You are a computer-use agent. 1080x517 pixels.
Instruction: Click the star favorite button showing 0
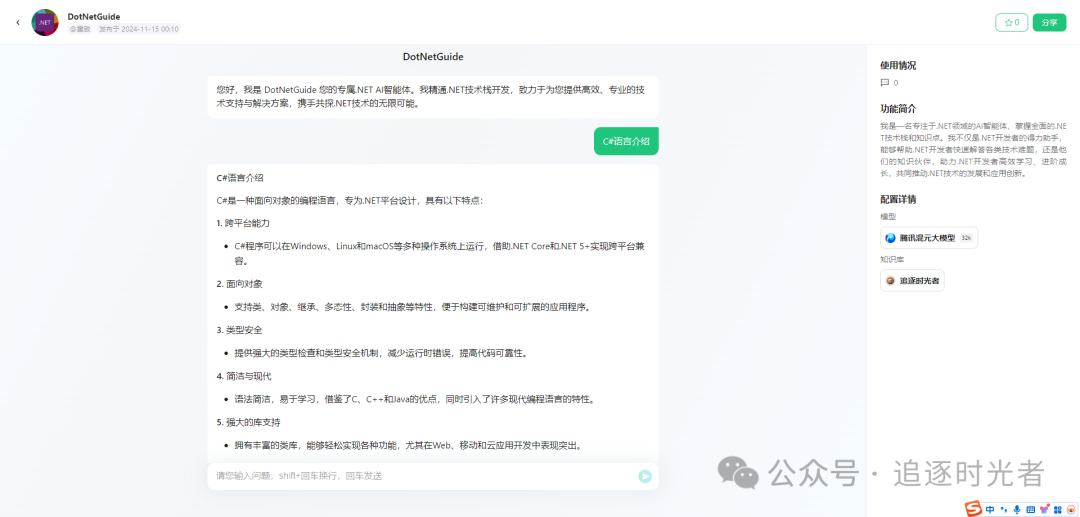(1012, 23)
